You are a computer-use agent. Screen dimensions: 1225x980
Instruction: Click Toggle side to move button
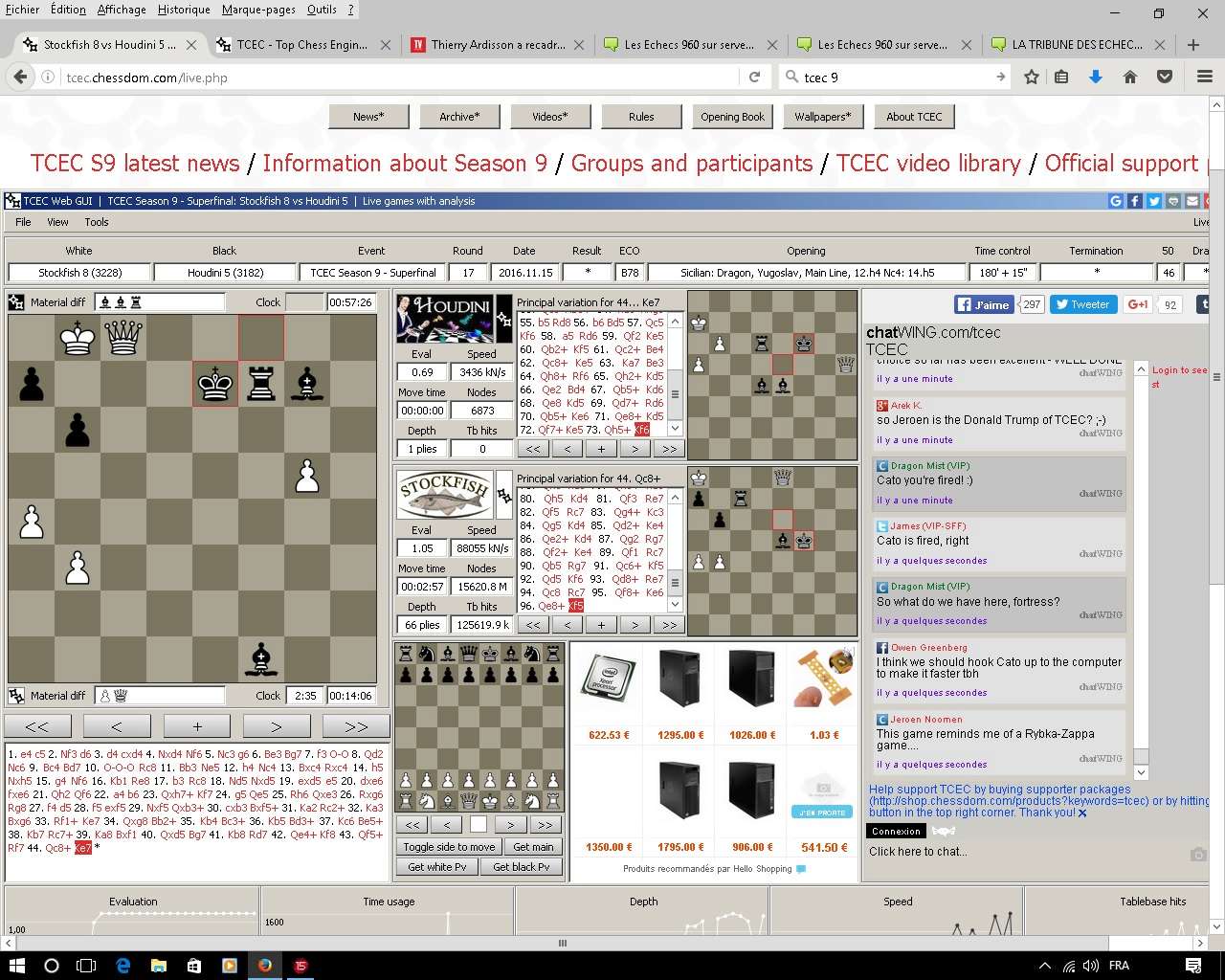coord(449,847)
